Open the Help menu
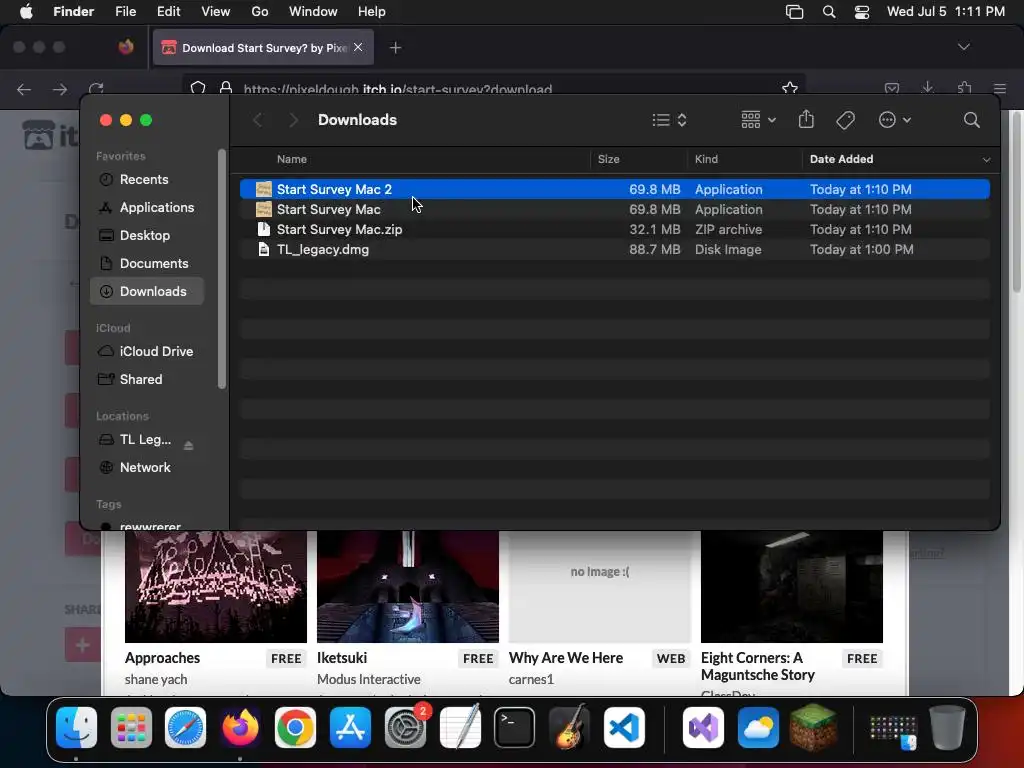 point(372,12)
